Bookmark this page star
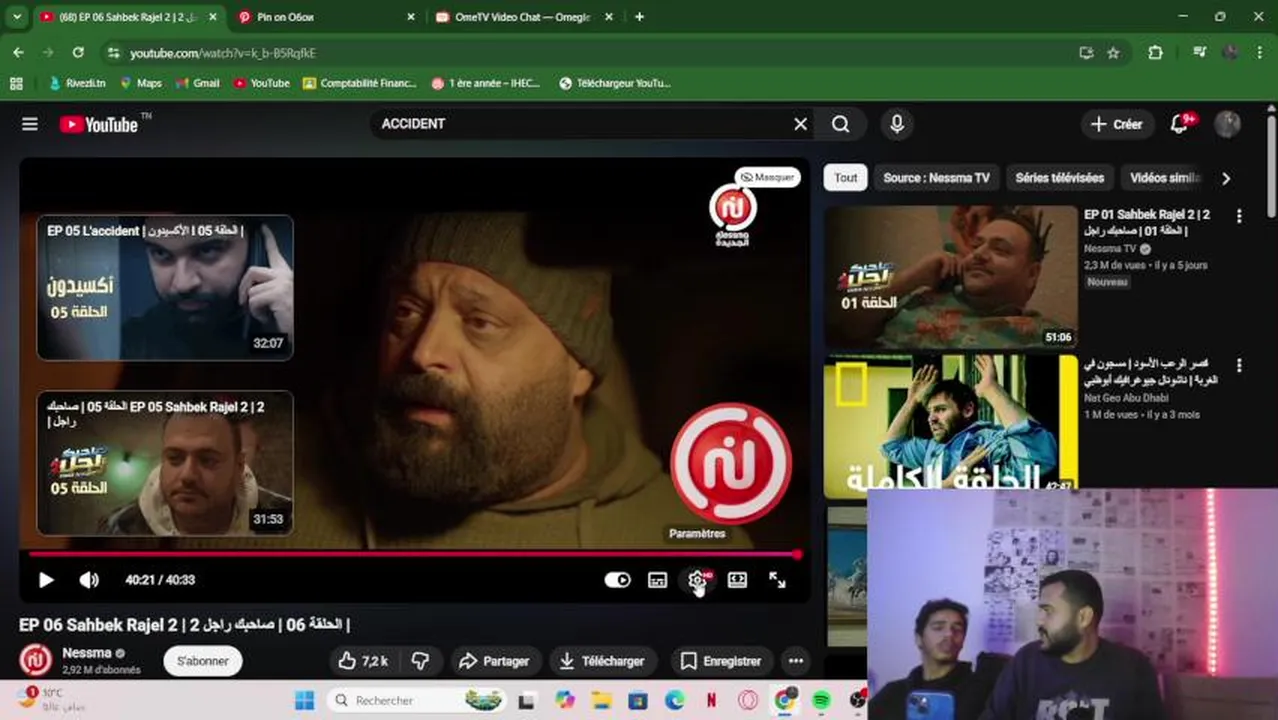The width and height of the screenshot is (1278, 720). (x=1113, y=53)
